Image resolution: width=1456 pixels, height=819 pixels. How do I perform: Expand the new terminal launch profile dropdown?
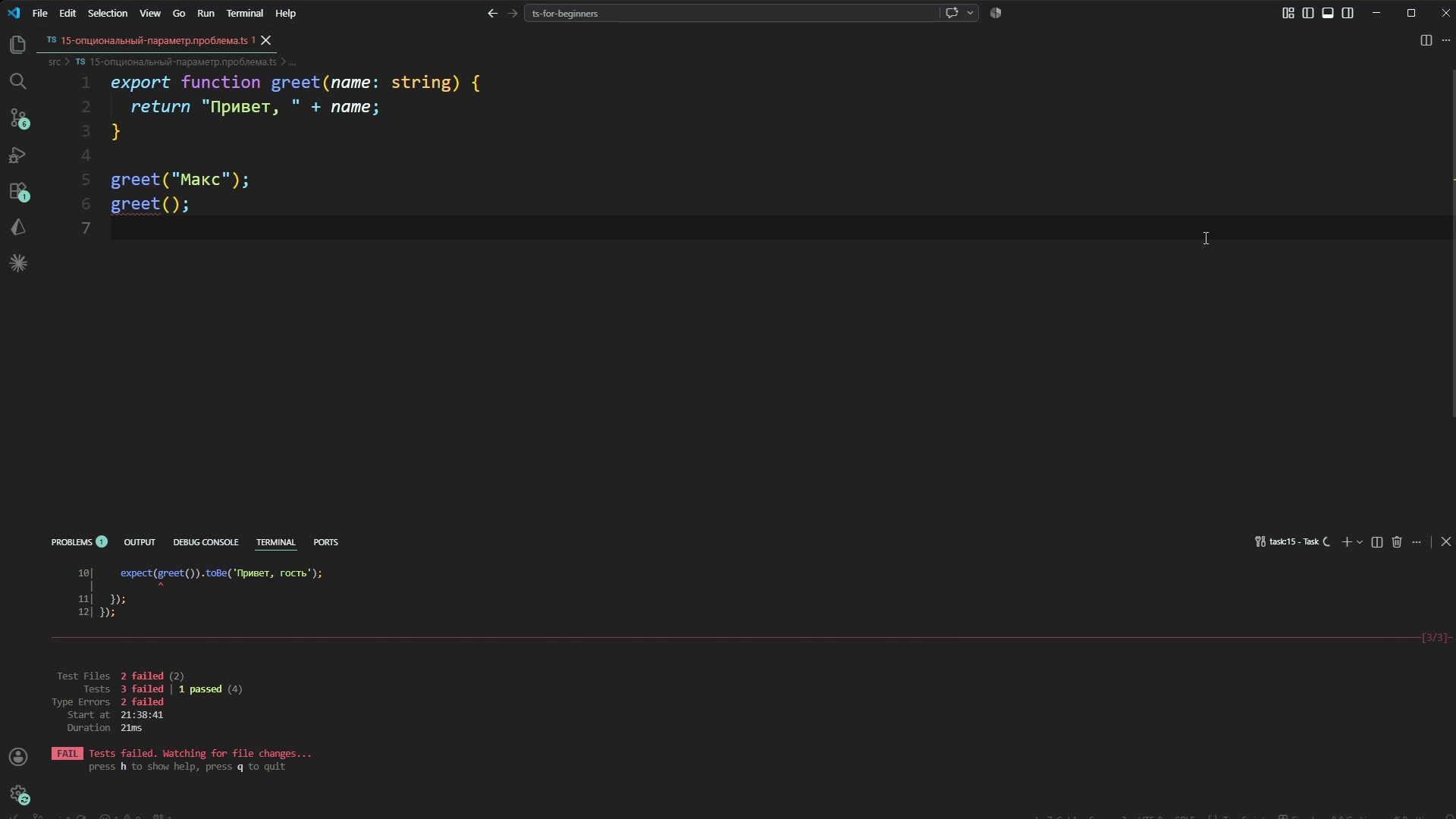point(1360,542)
